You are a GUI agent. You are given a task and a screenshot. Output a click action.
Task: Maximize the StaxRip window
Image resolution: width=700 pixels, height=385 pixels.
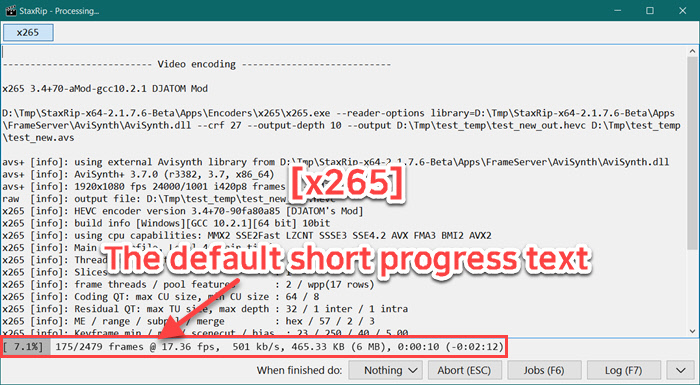click(x=650, y=10)
